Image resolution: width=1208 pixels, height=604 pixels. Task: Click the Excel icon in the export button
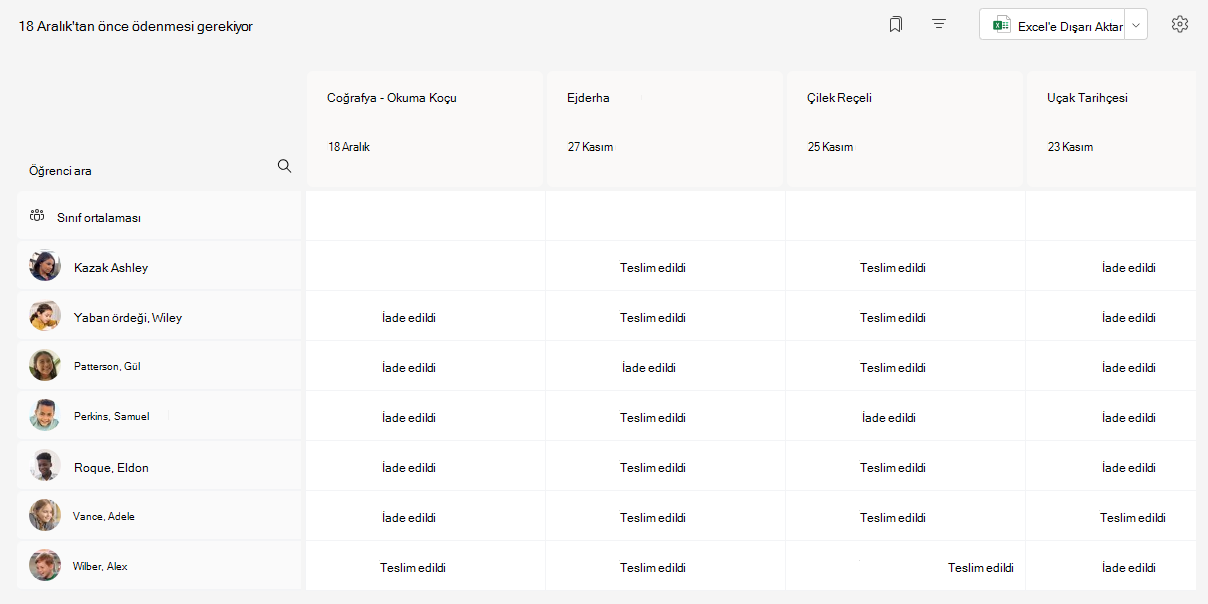pyautogui.click(x=1001, y=26)
